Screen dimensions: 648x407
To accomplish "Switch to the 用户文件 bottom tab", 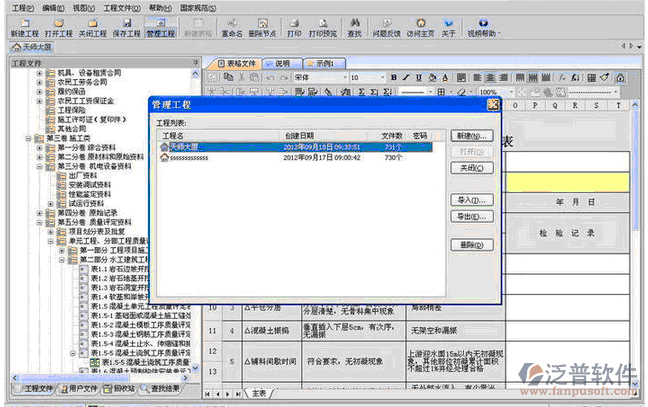I will click(78, 387).
